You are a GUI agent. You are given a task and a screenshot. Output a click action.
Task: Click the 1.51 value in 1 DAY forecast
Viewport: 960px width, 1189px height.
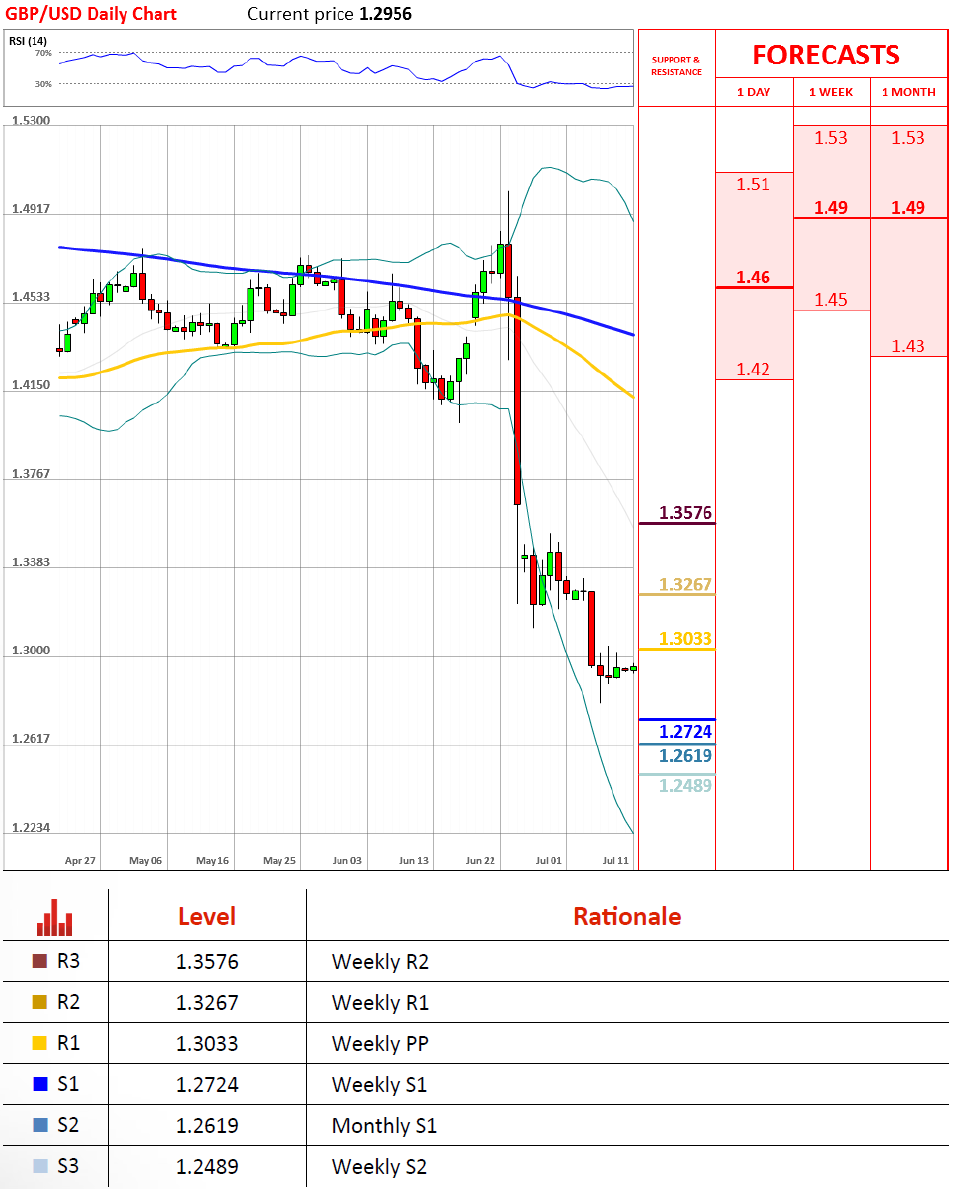click(x=753, y=184)
